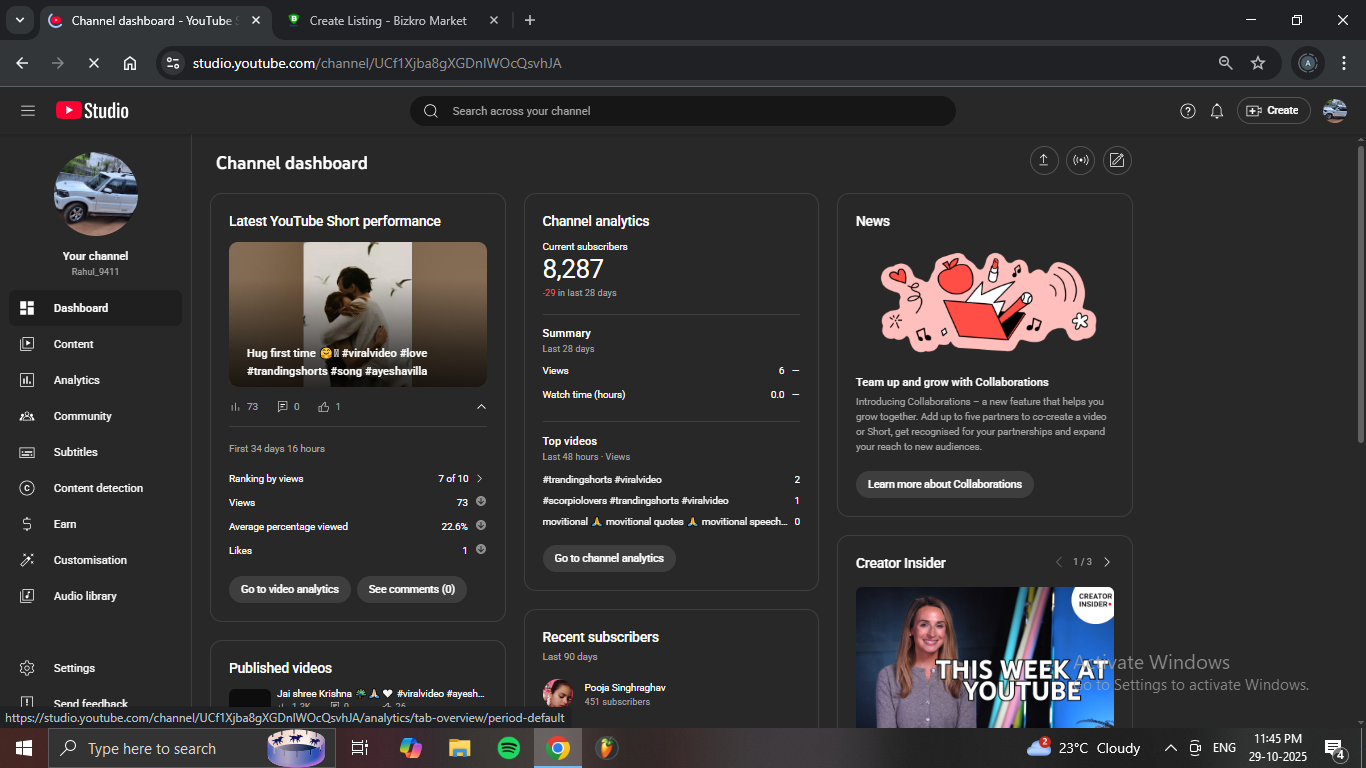Bookmark this page with the star icon
The image size is (1366, 768).
point(1258,63)
